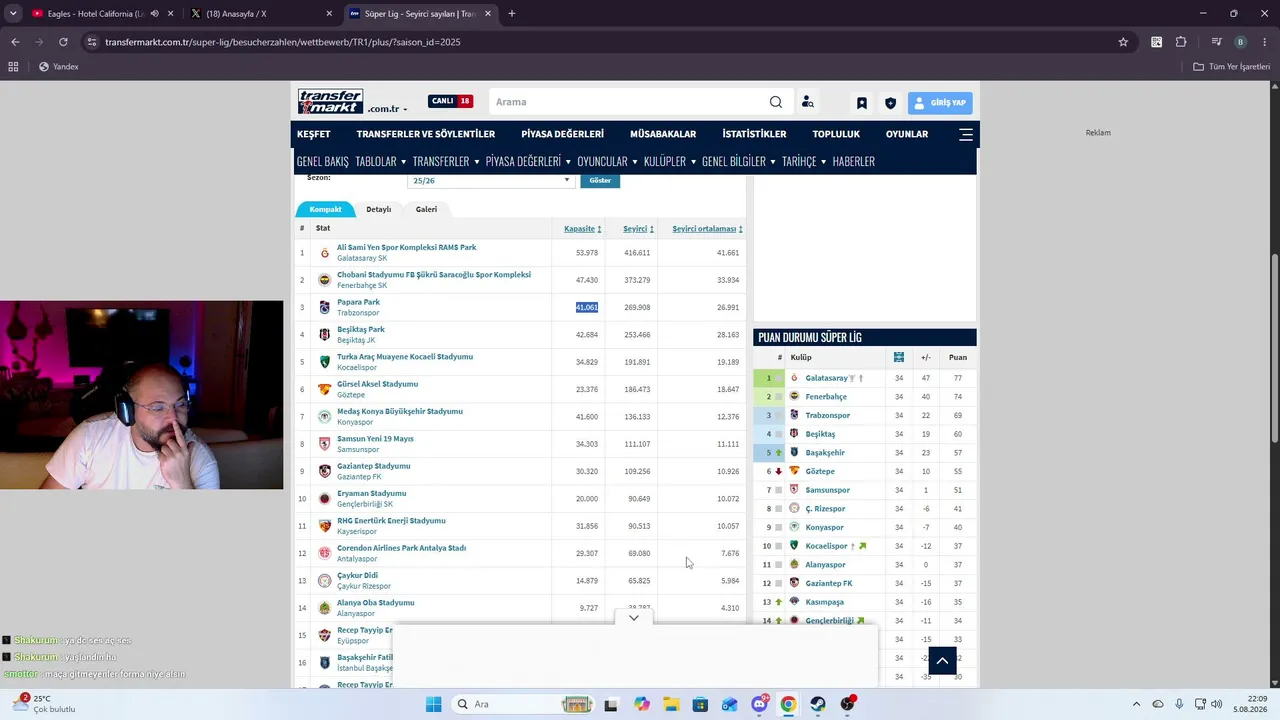The image size is (1280, 720).
Task: Open the apps grid in bookmarks bar
Action: click(13, 67)
